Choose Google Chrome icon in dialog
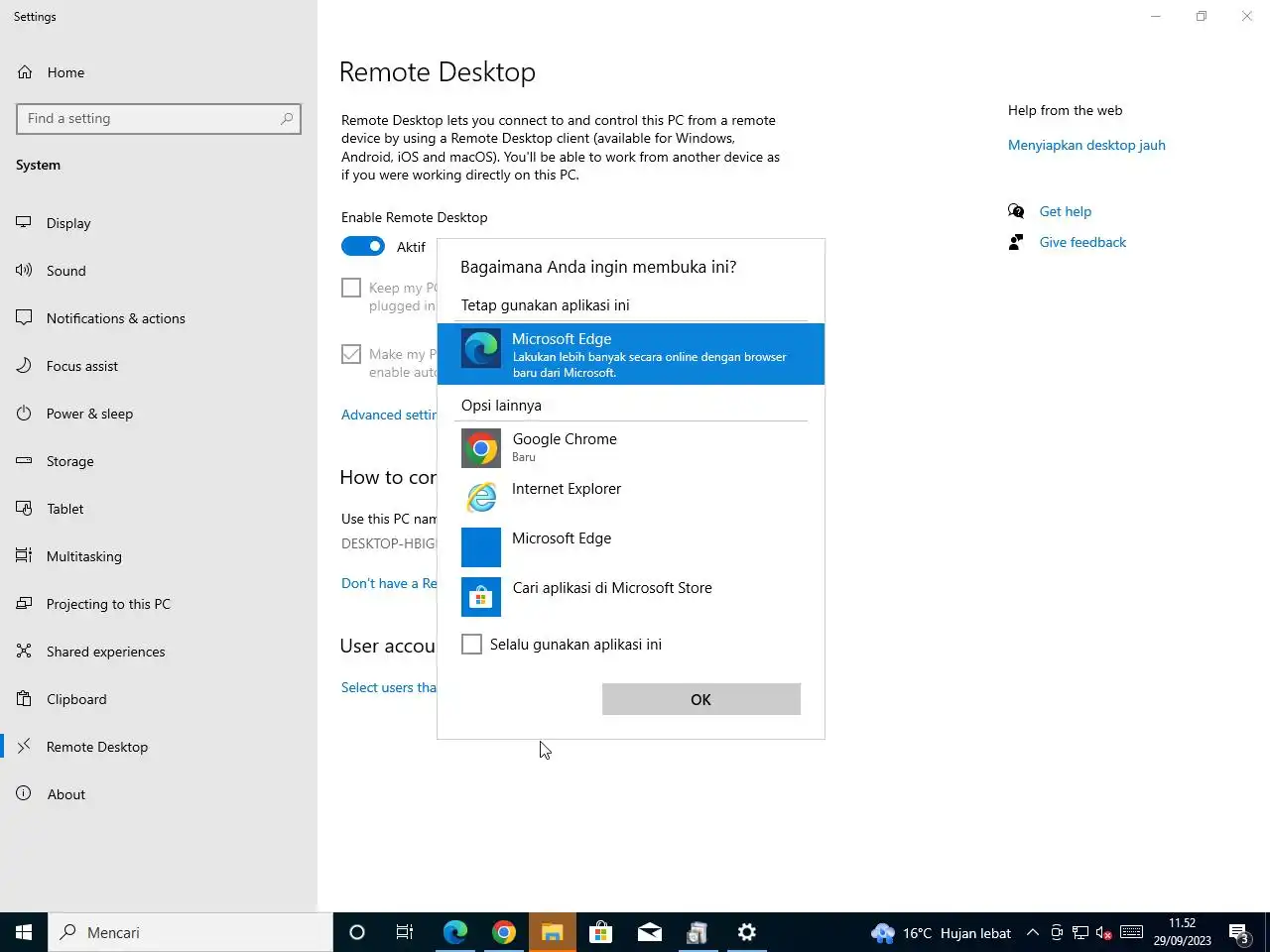 pos(481,448)
